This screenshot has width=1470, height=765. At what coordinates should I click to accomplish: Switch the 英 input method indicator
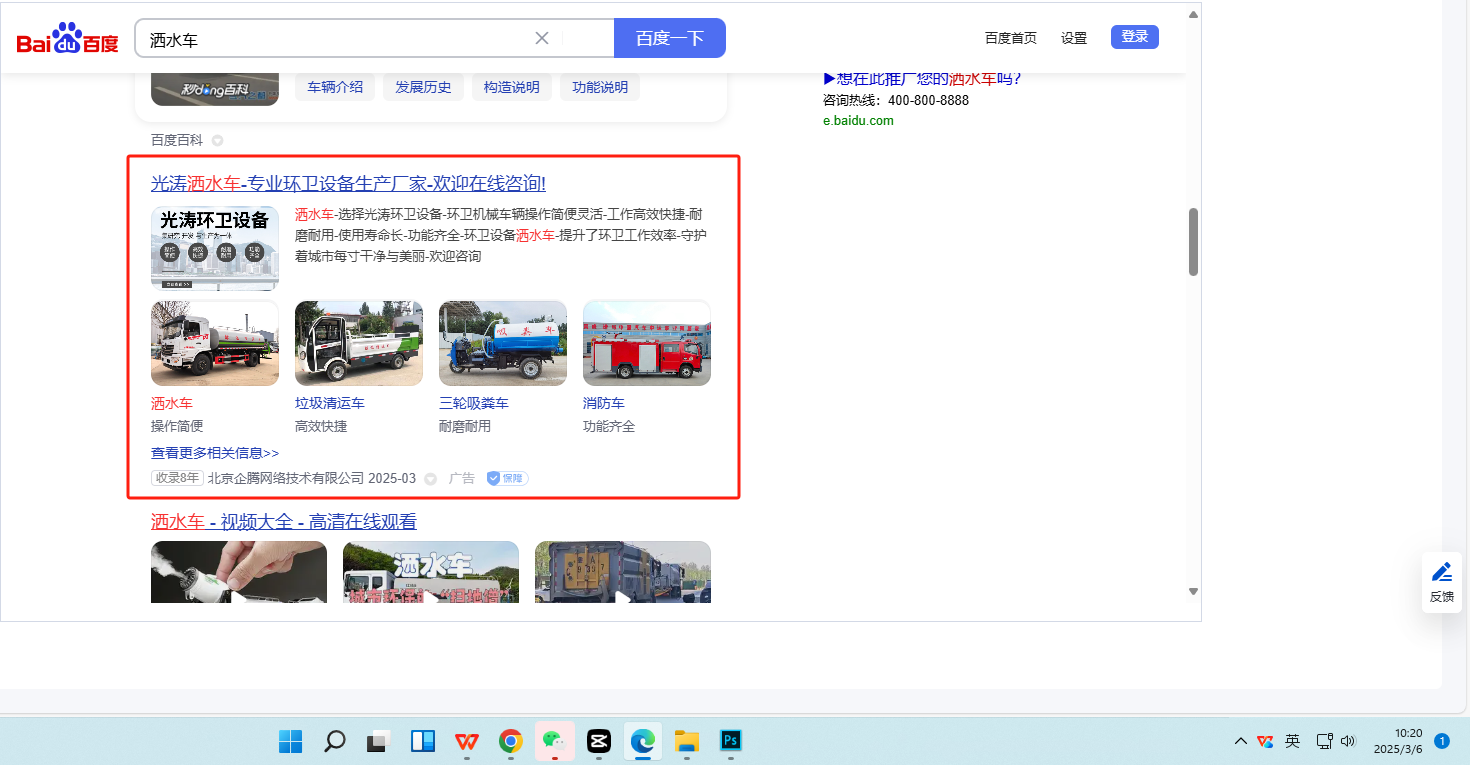tap(1293, 741)
